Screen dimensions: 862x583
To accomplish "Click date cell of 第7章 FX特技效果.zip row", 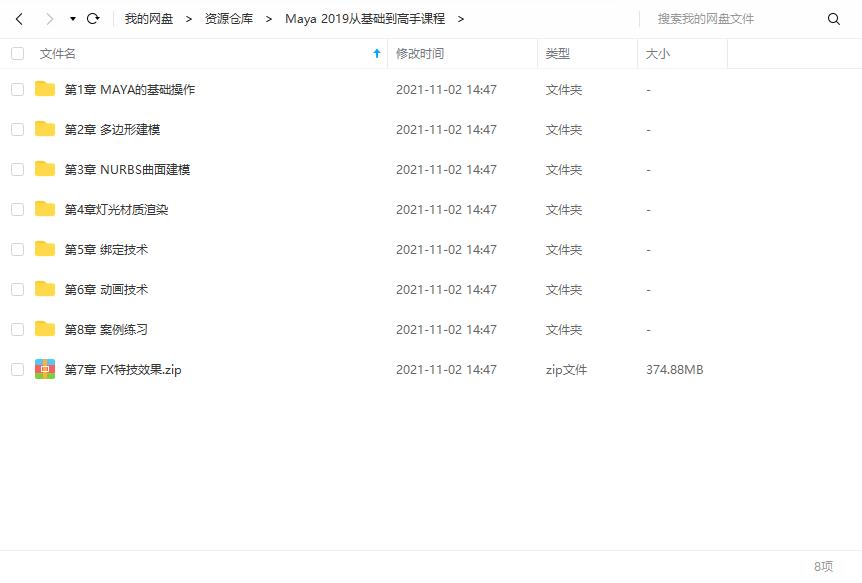I will [x=446, y=370].
